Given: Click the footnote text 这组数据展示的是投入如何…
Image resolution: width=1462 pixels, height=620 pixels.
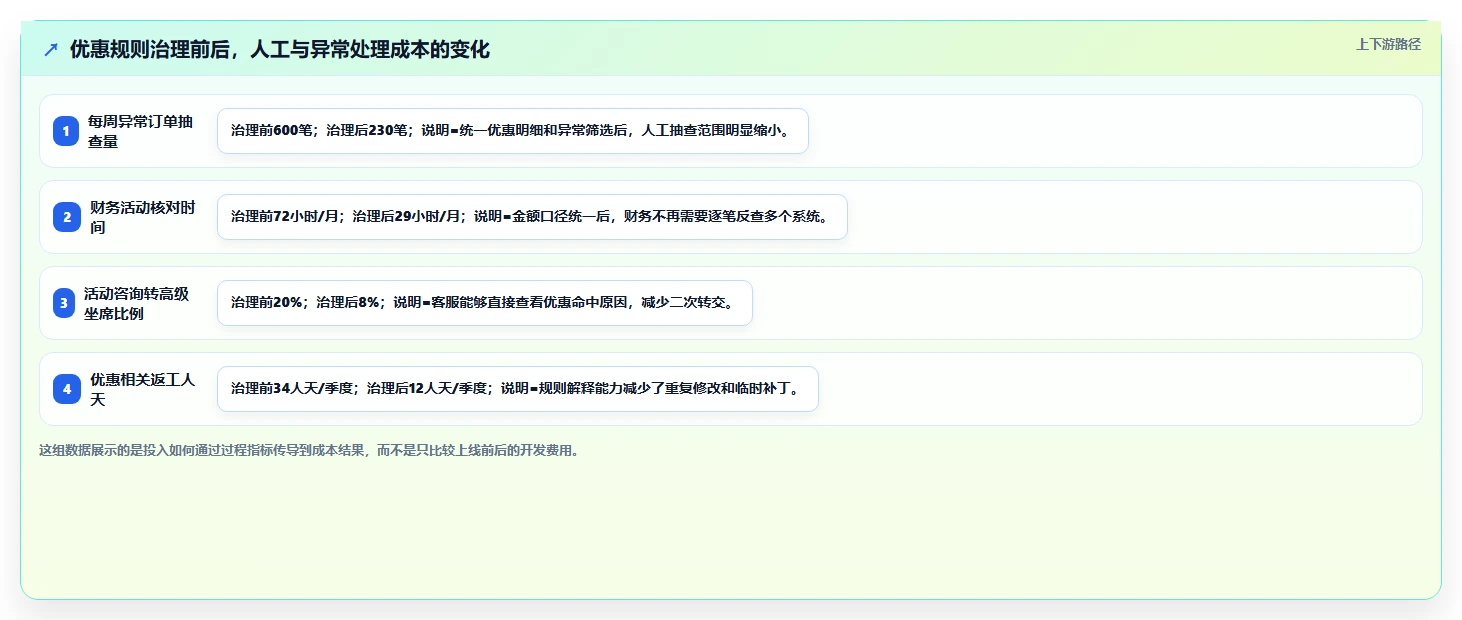Looking at the screenshot, I should 309,450.
